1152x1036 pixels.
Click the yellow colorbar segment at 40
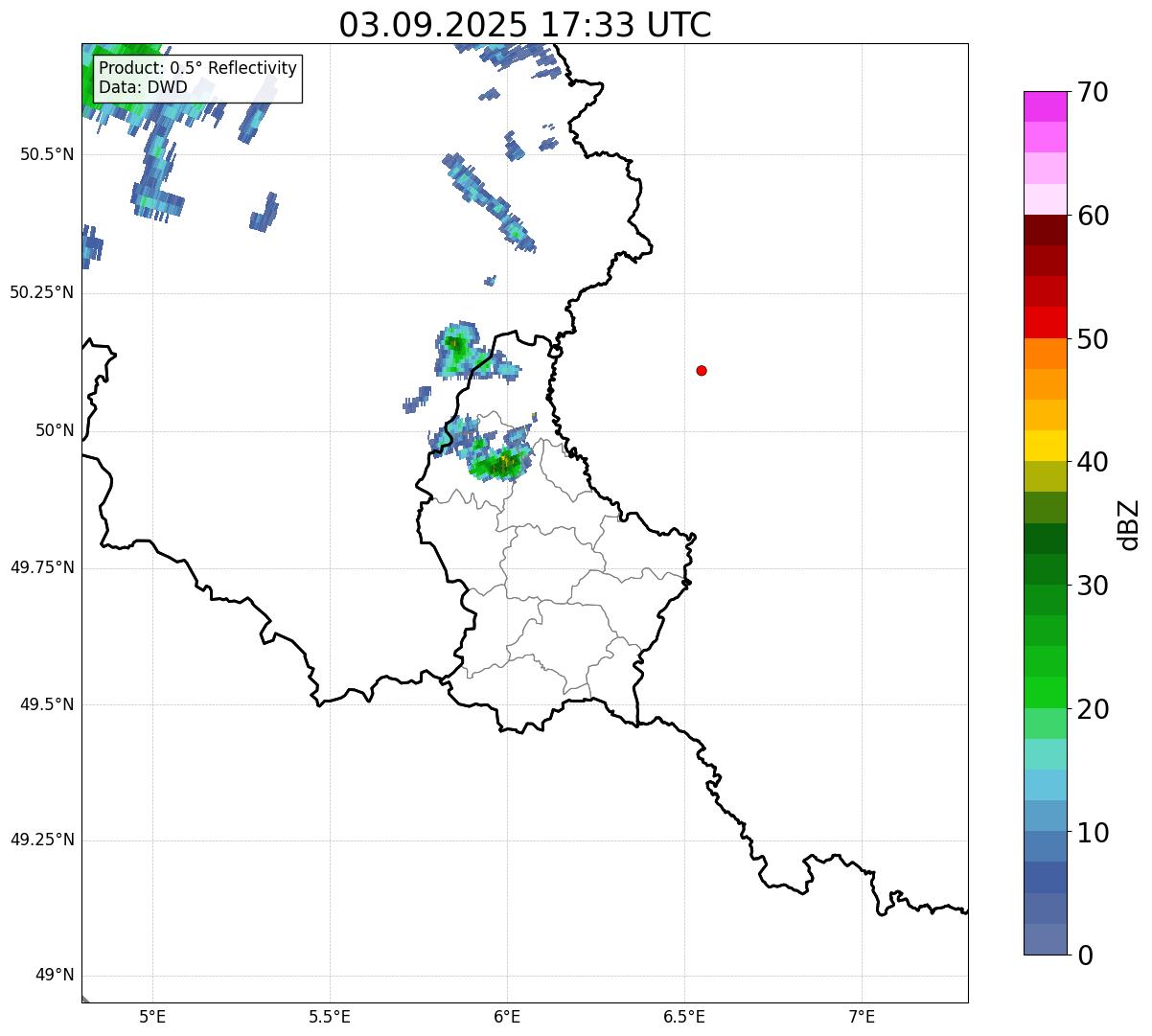tap(1046, 446)
